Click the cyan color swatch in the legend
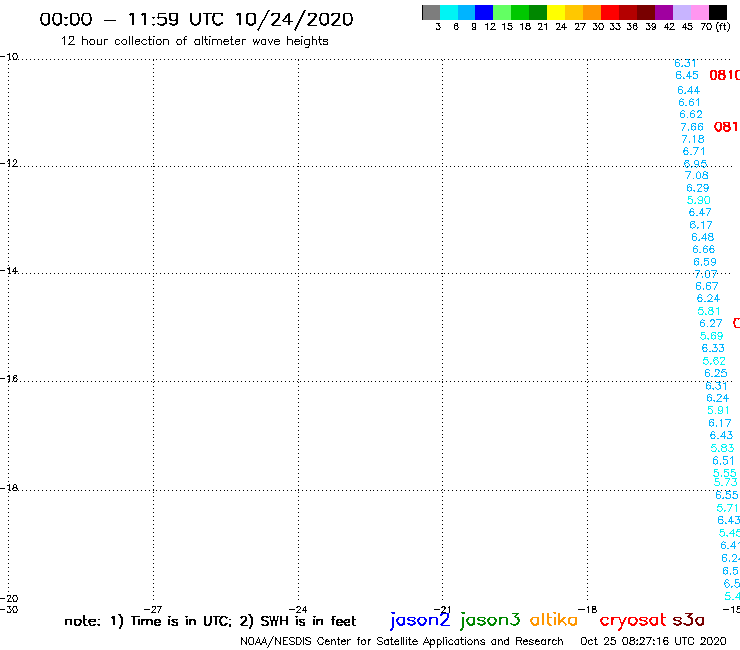Image resolution: width=740 pixels, height=650 pixels. point(449,12)
